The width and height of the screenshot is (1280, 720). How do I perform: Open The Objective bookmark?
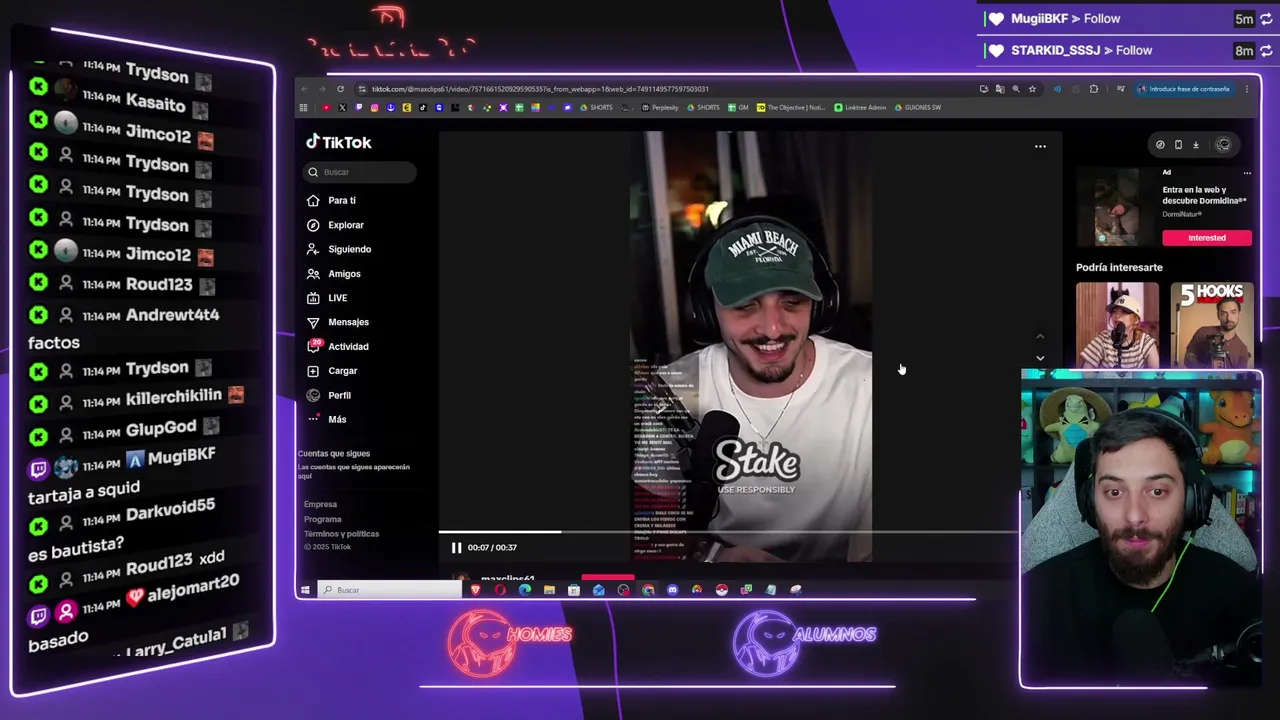tap(791, 107)
